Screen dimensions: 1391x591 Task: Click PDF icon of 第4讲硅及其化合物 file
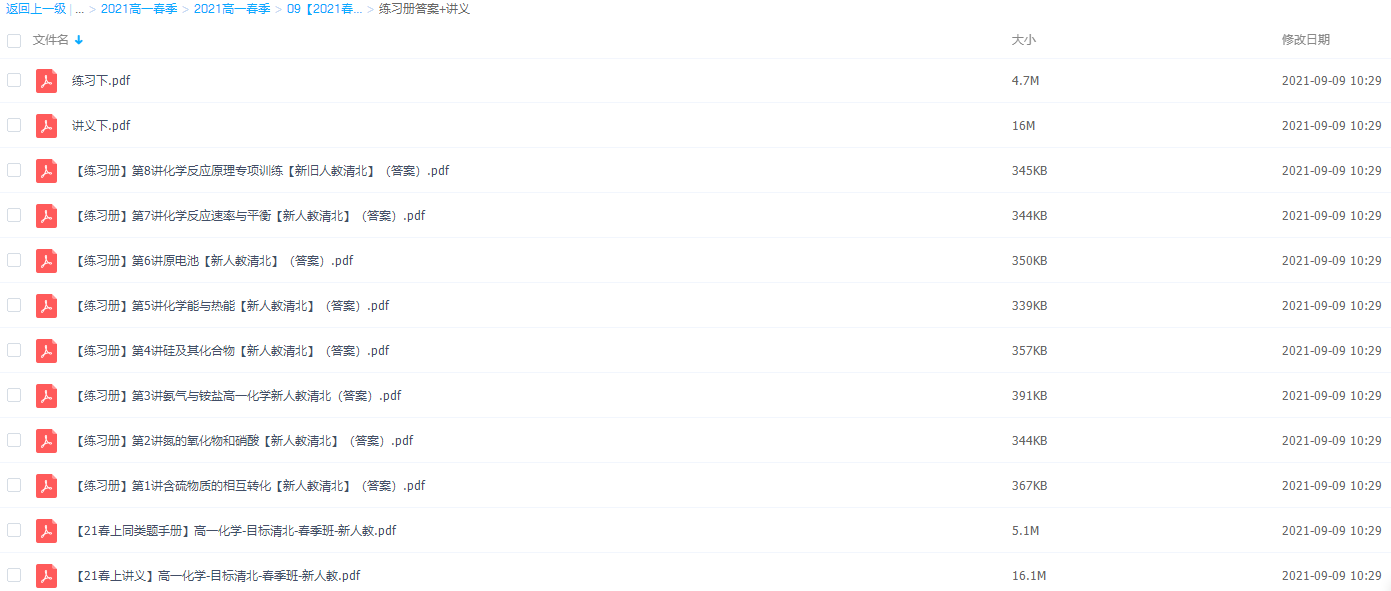(x=47, y=351)
